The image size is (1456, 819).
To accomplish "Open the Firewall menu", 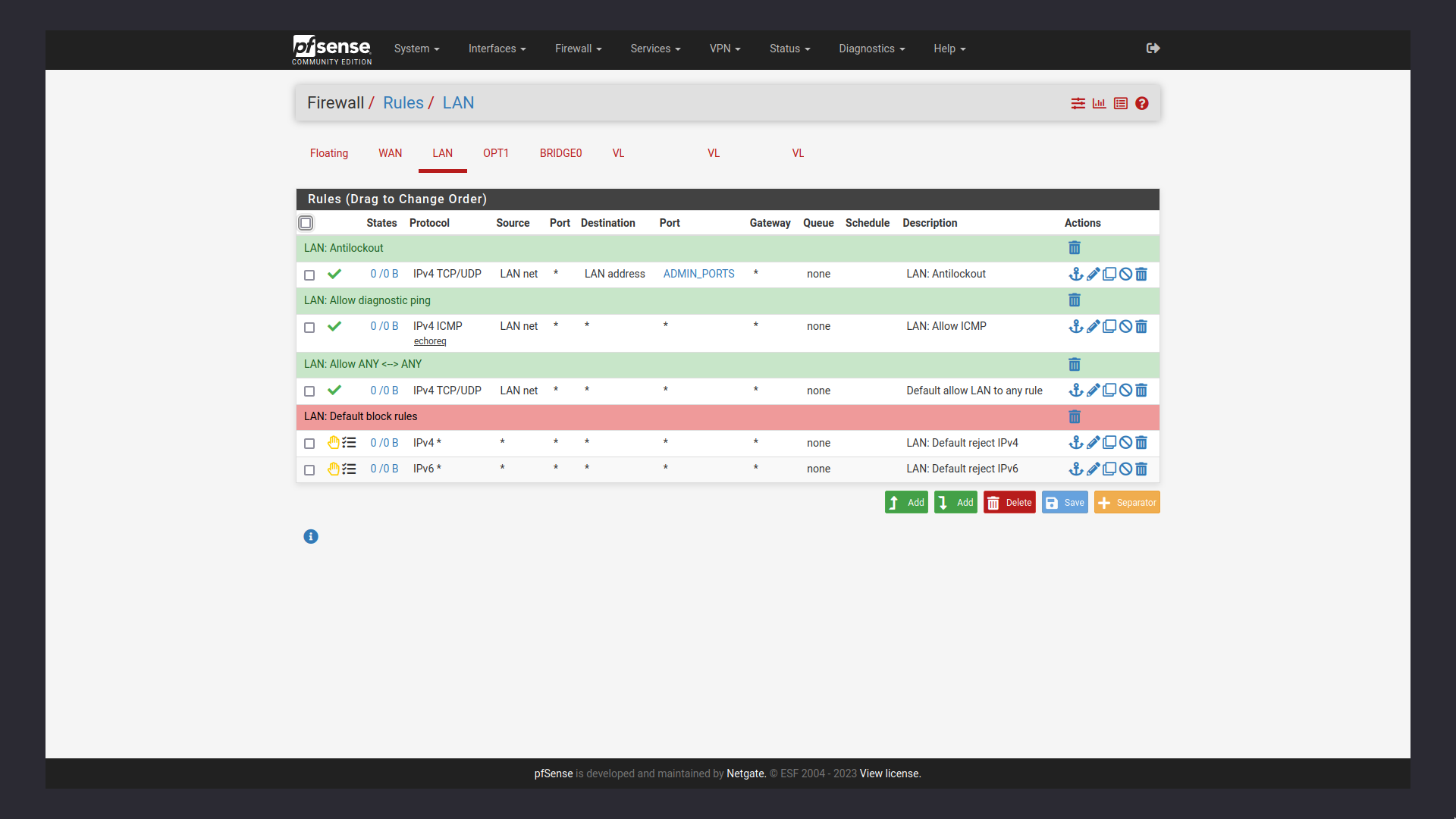I will point(578,49).
